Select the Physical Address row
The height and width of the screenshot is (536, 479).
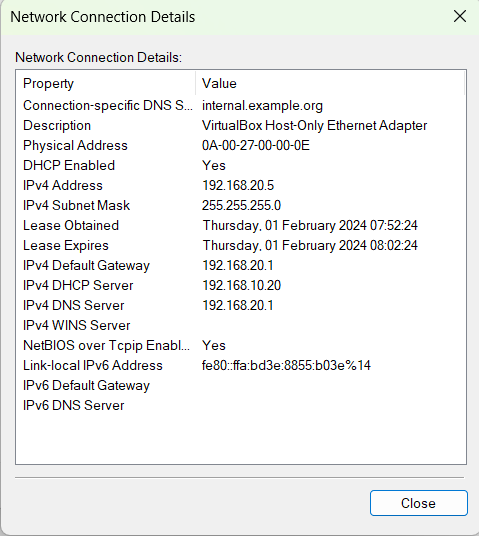pyautogui.click(x=241, y=146)
